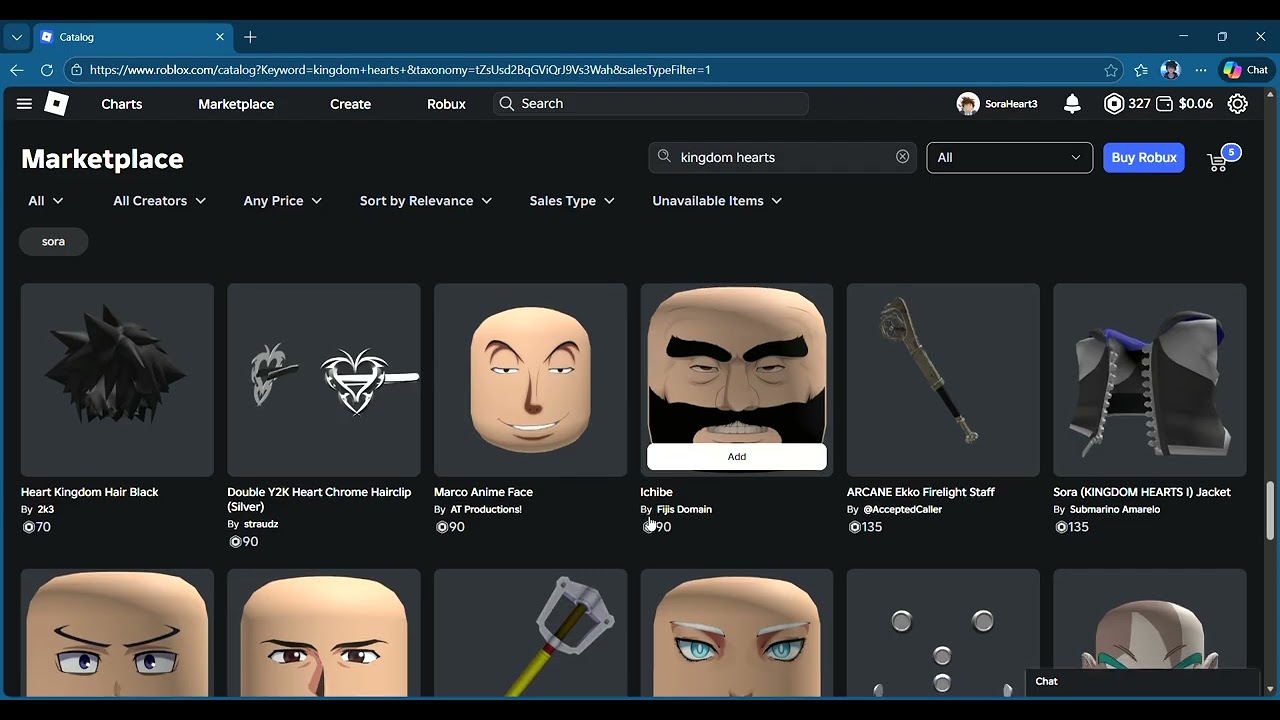Click the Roblox logo home icon
This screenshot has width=1280, height=720.
57,104
